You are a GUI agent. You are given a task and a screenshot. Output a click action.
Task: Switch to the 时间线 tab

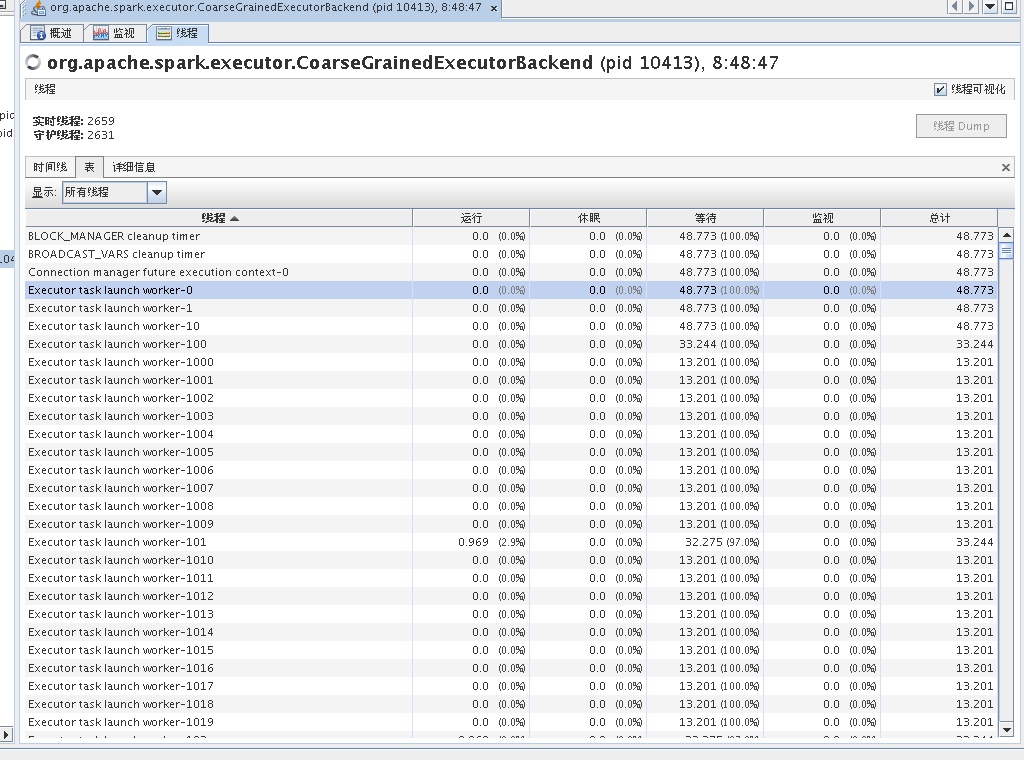tap(50, 167)
